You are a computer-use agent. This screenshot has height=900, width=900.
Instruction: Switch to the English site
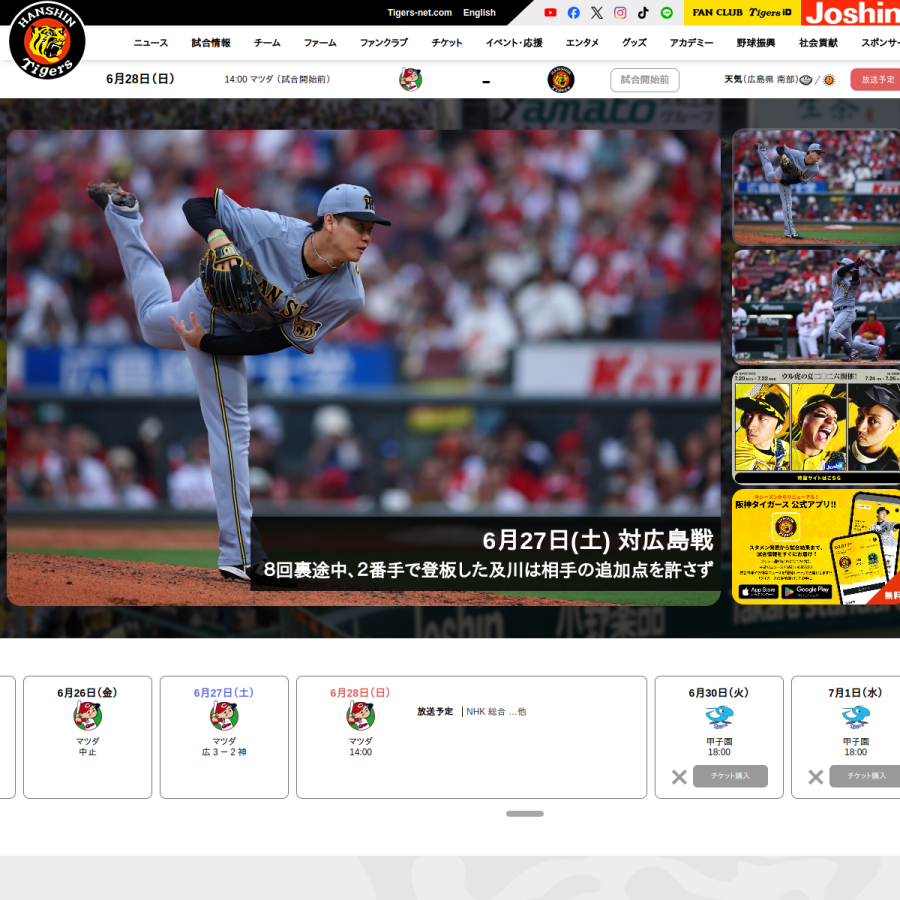(x=479, y=13)
